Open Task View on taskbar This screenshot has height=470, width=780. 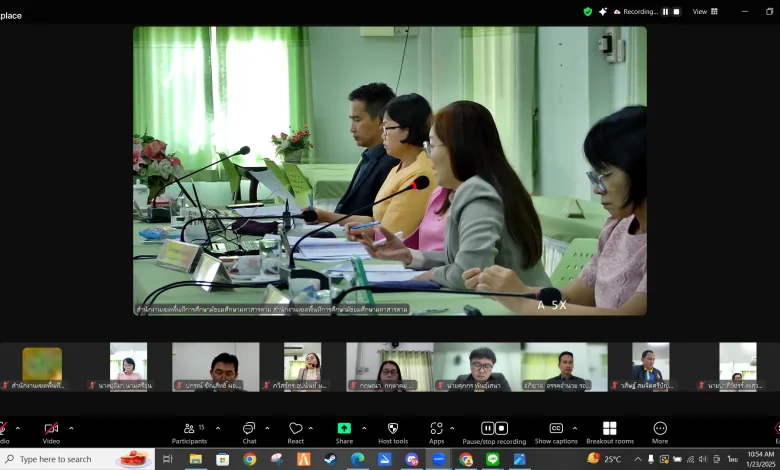click(168, 459)
